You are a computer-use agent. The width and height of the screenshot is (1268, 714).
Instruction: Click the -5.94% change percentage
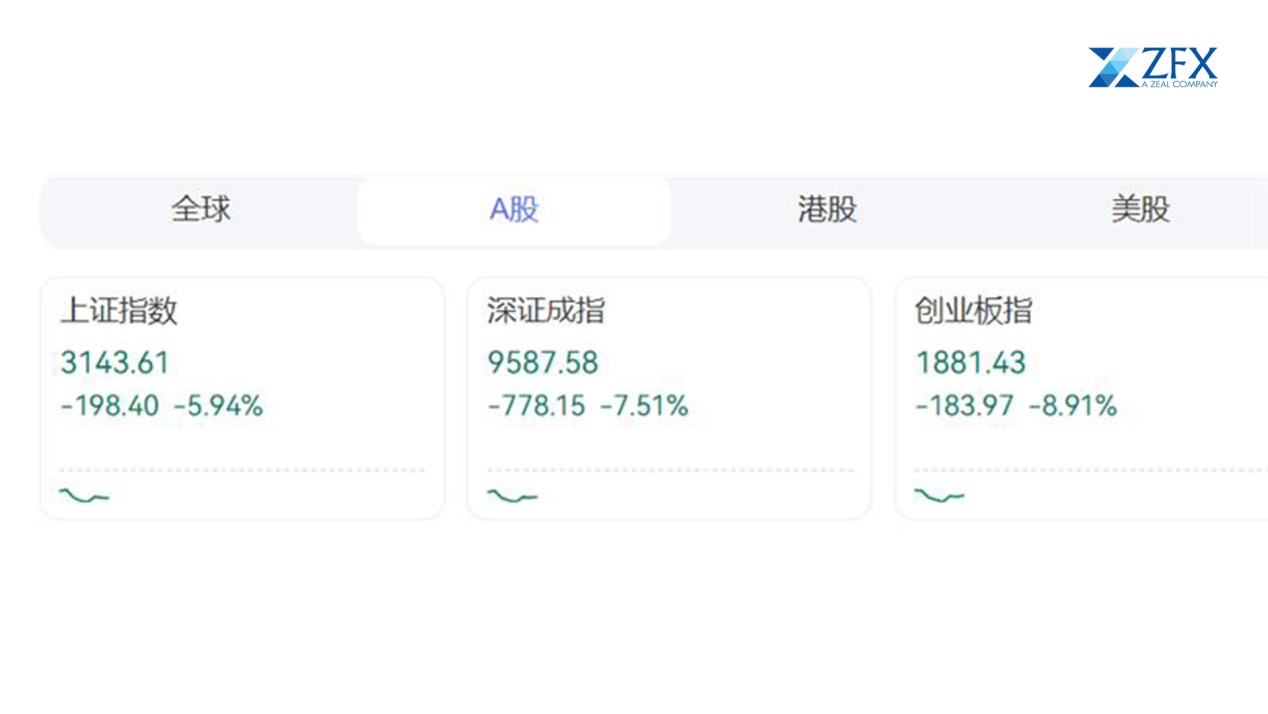218,406
